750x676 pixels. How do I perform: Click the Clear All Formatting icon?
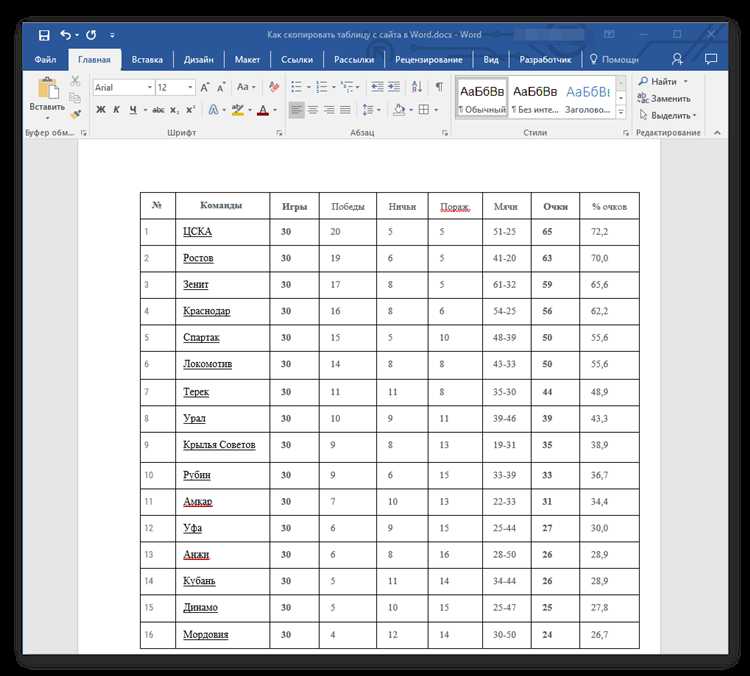tap(274, 87)
